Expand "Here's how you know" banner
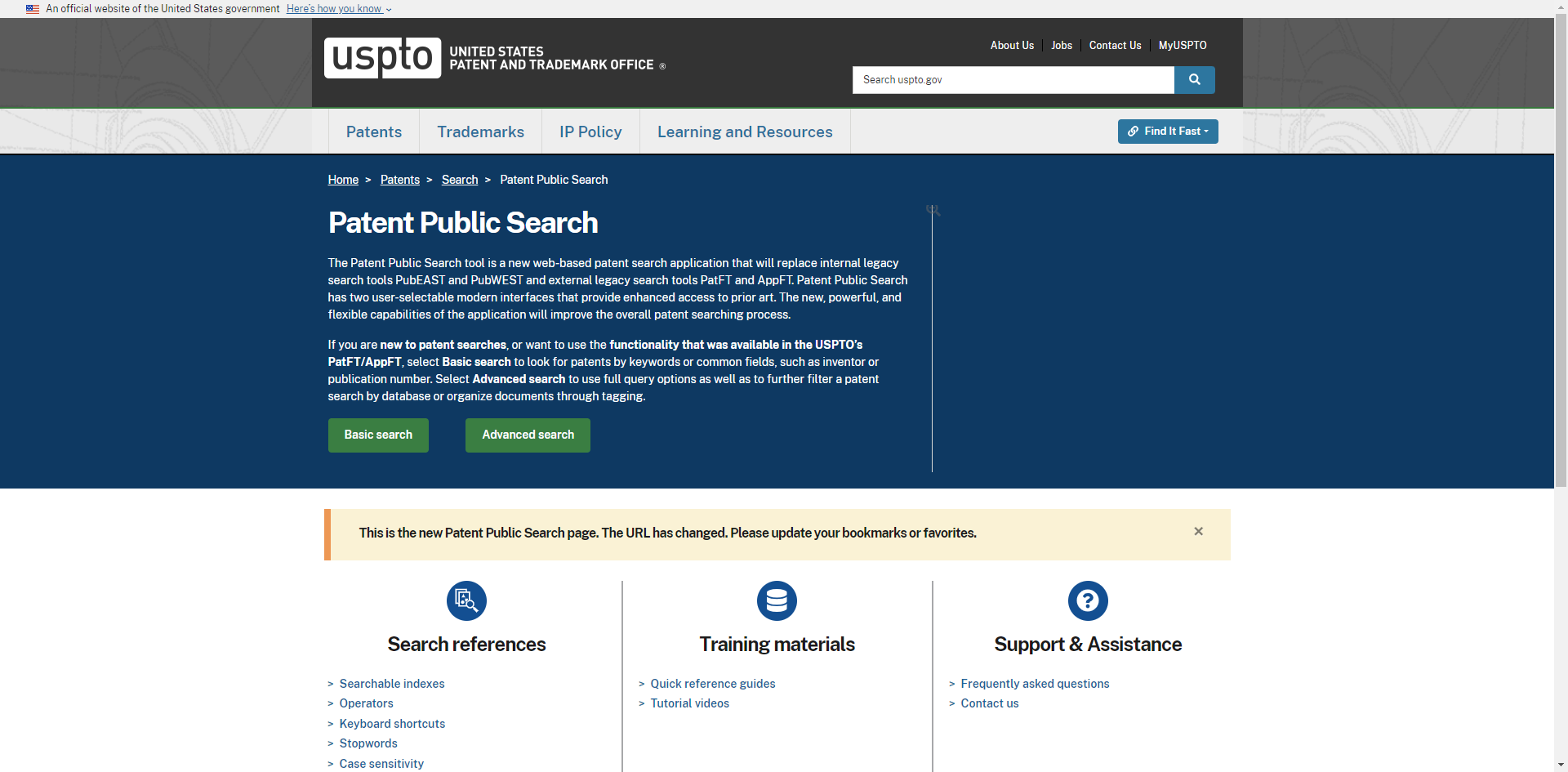The image size is (1568, 772). (338, 9)
